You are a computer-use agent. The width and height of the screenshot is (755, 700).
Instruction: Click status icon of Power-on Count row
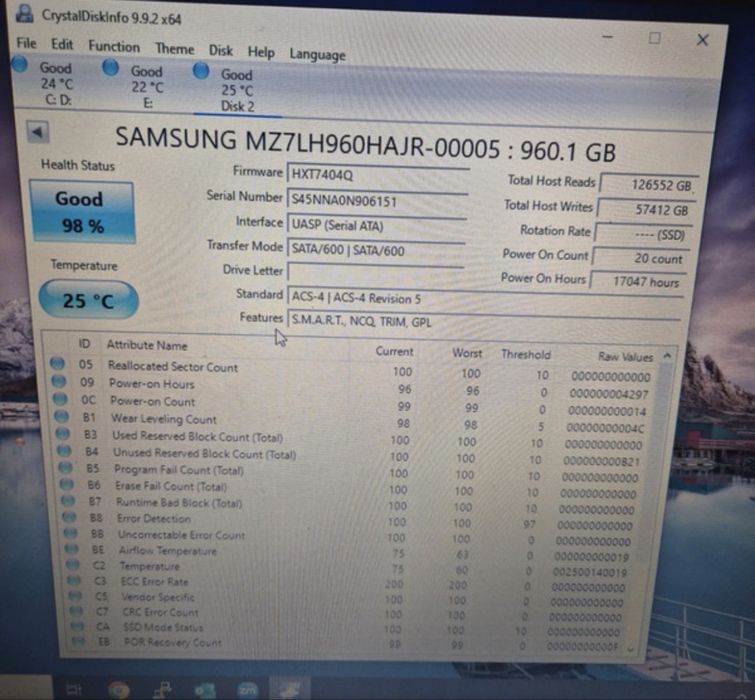point(60,399)
